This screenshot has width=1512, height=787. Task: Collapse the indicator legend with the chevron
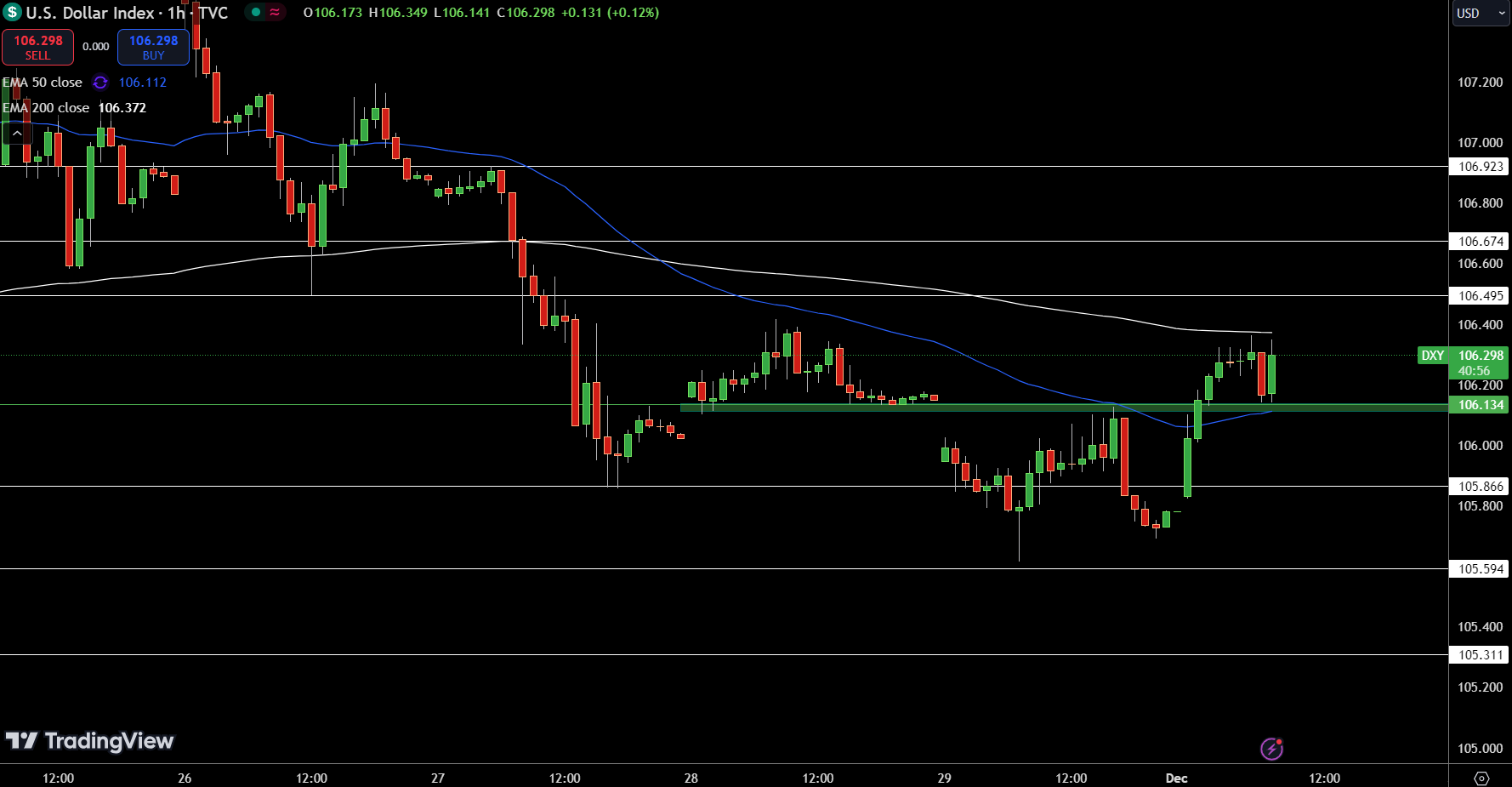17,133
